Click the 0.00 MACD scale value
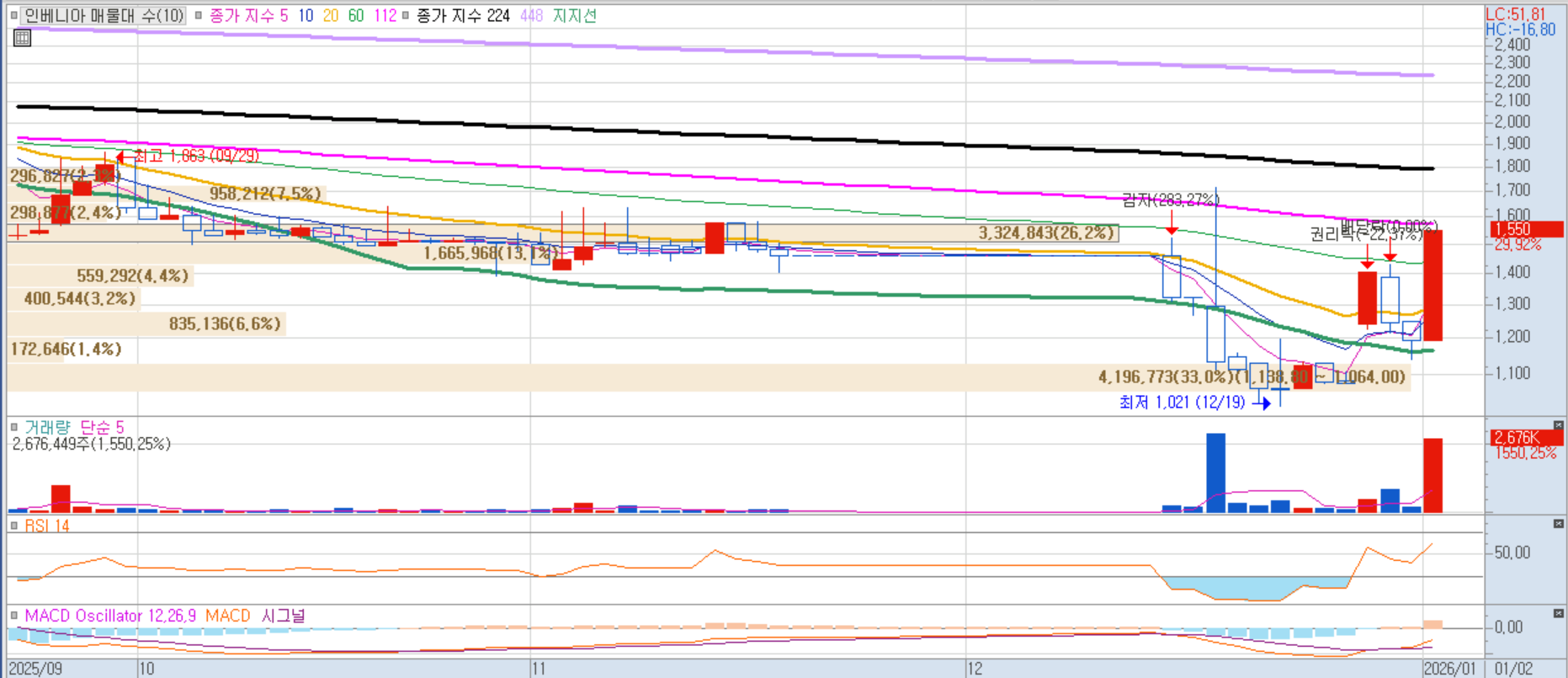Image resolution: width=1568 pixels, height=678 pixels. click(1508, 627)
